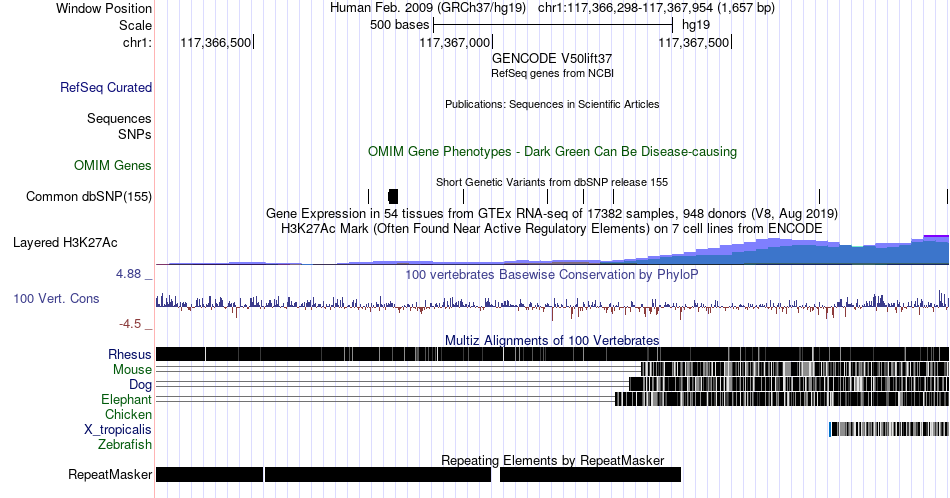Click the RepeatMasker track label
This screenshot has width=950, height=498.
click(110, 474)
